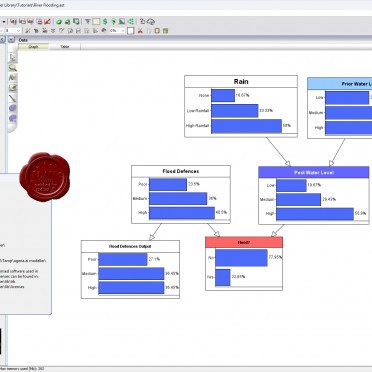Switch to the Table tab
Screen dimensions: 372x372
coord(65,47)
